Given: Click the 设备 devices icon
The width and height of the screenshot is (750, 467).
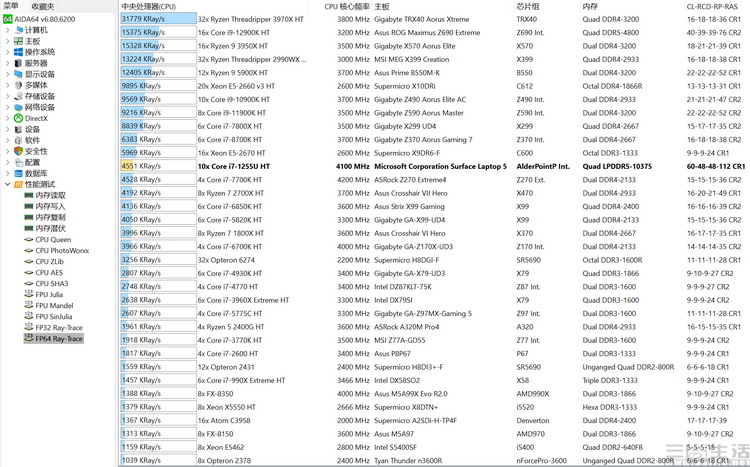Looking at the screenshot, I should point(19,129).
